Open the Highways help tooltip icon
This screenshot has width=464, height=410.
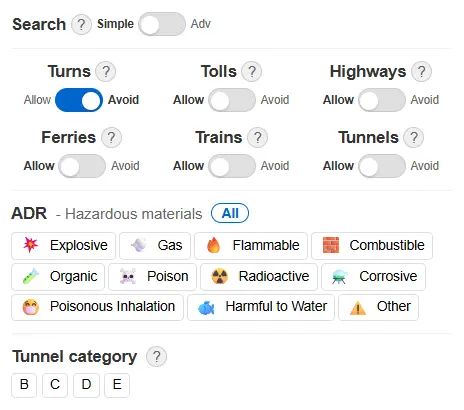pyautogui.click(x=421, y=72)
